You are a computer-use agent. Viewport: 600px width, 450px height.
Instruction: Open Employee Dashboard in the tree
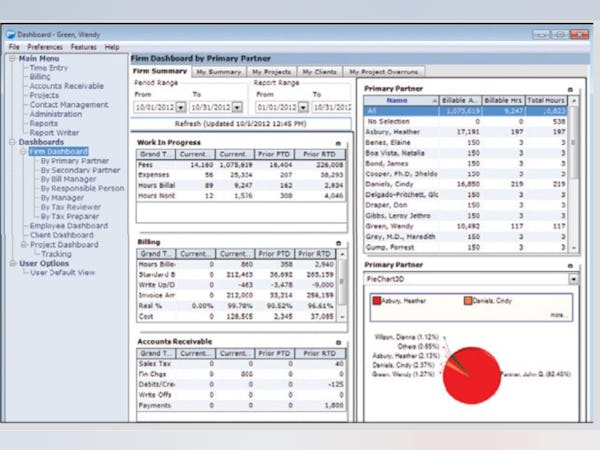(69, 226)
